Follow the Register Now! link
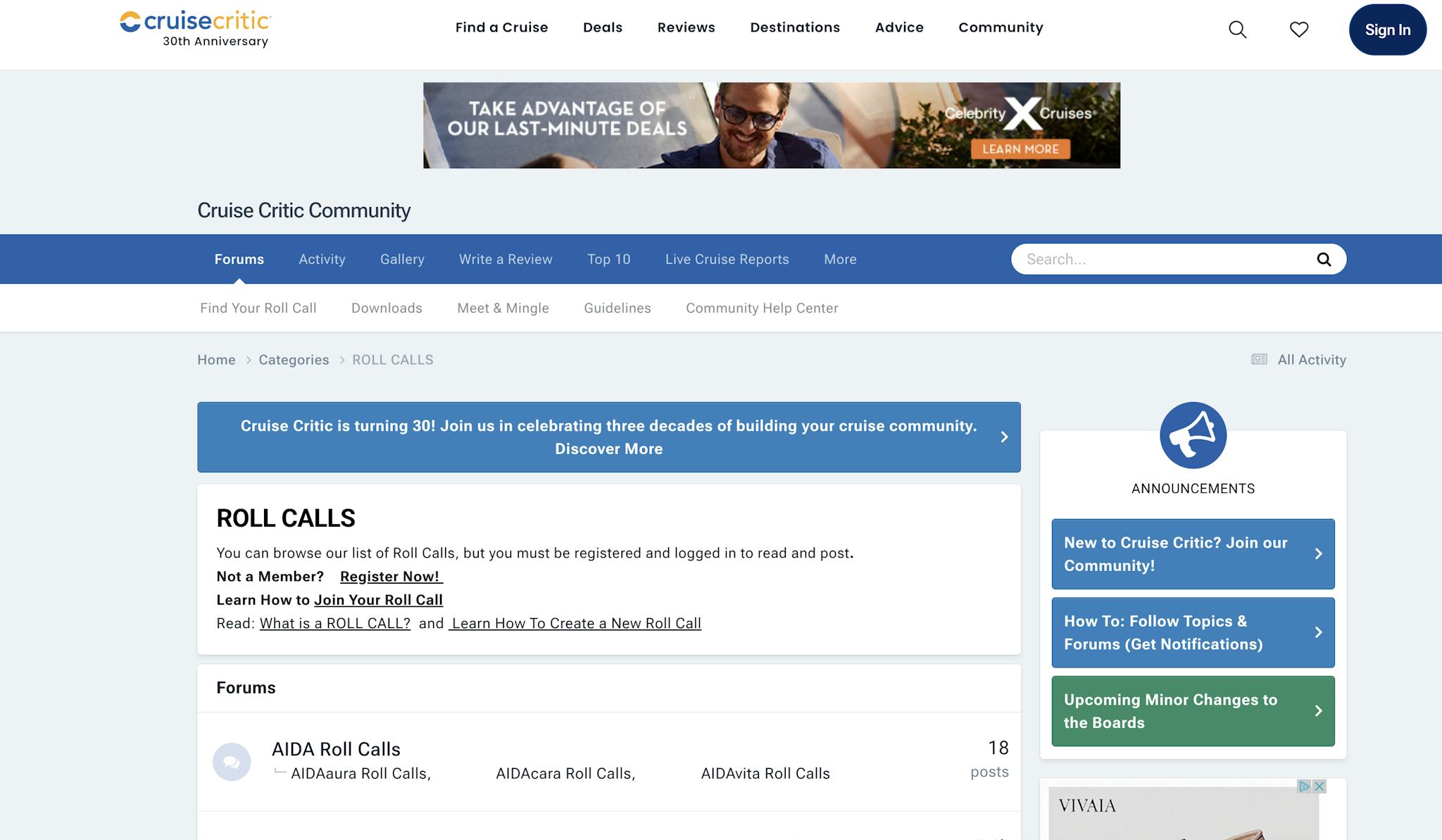The height and width of the screenshot is (840, 1442). [391, 577]
